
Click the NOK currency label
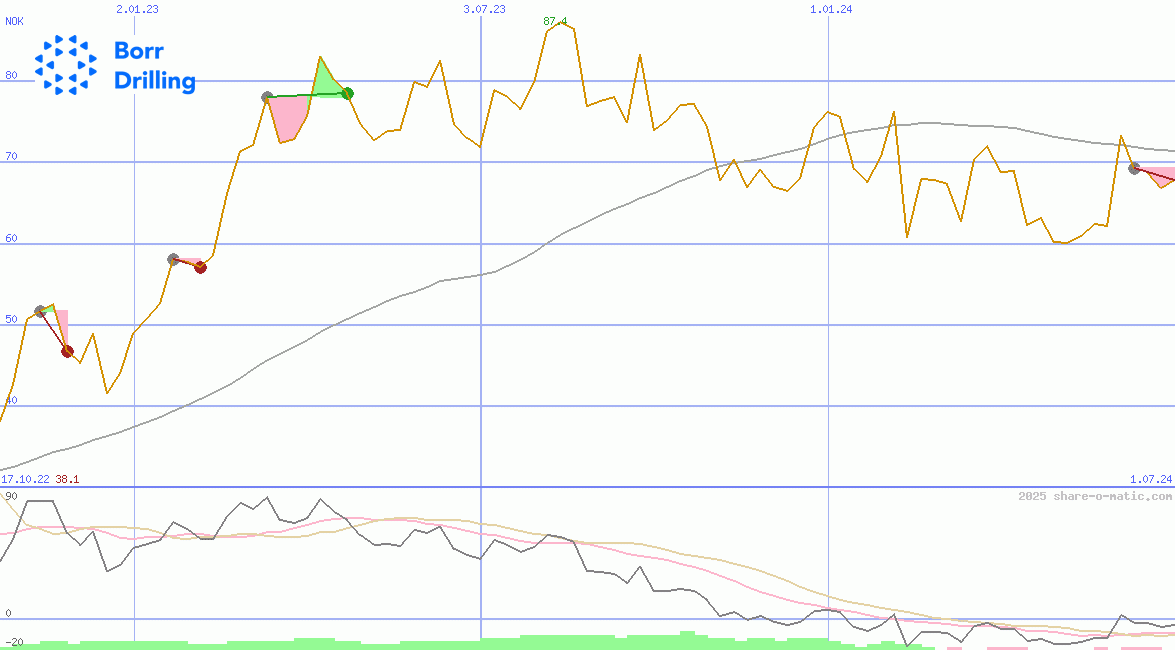coord(14,20)
